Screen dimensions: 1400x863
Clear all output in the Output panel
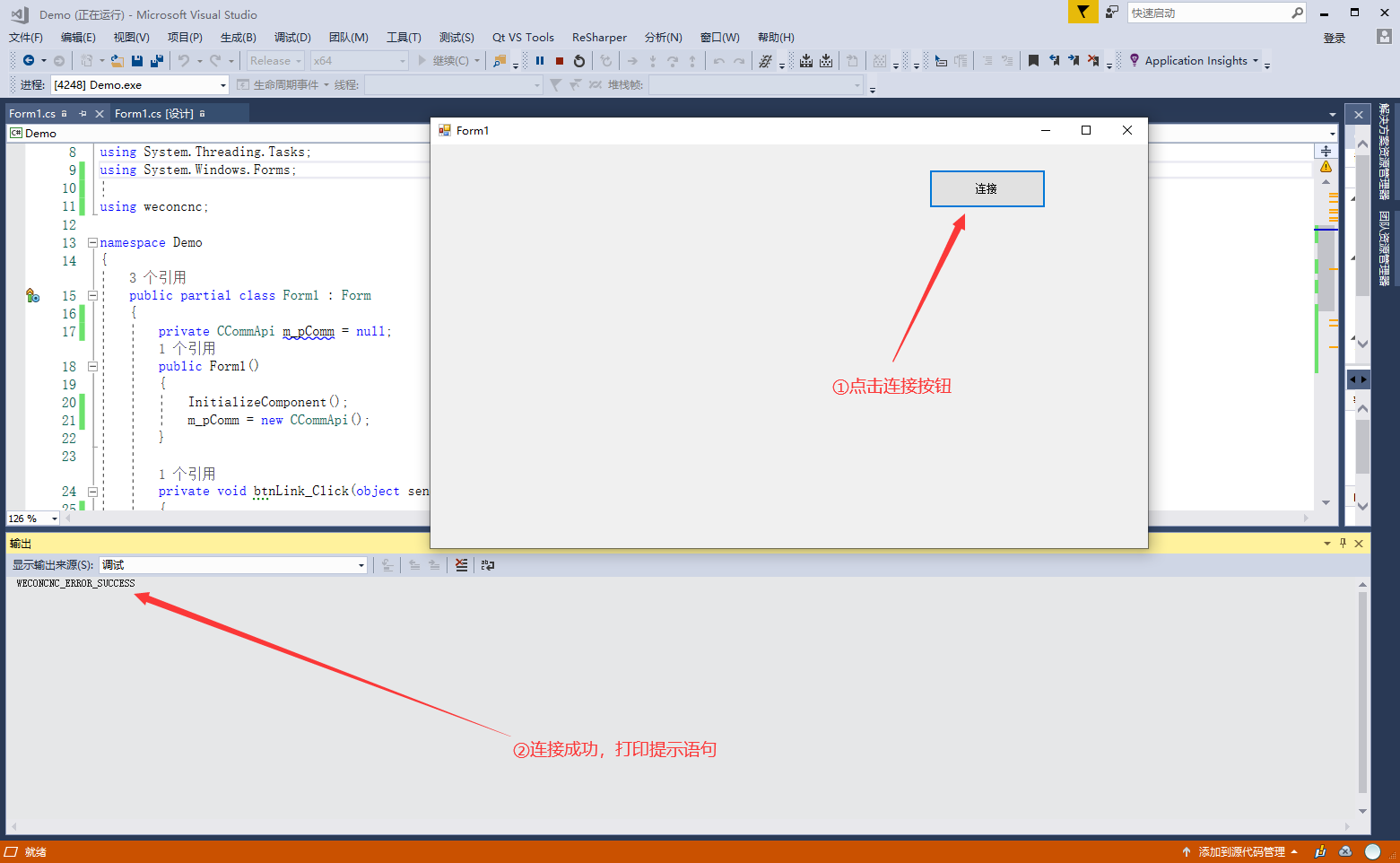pyautogui.click(x=461, y=565)
